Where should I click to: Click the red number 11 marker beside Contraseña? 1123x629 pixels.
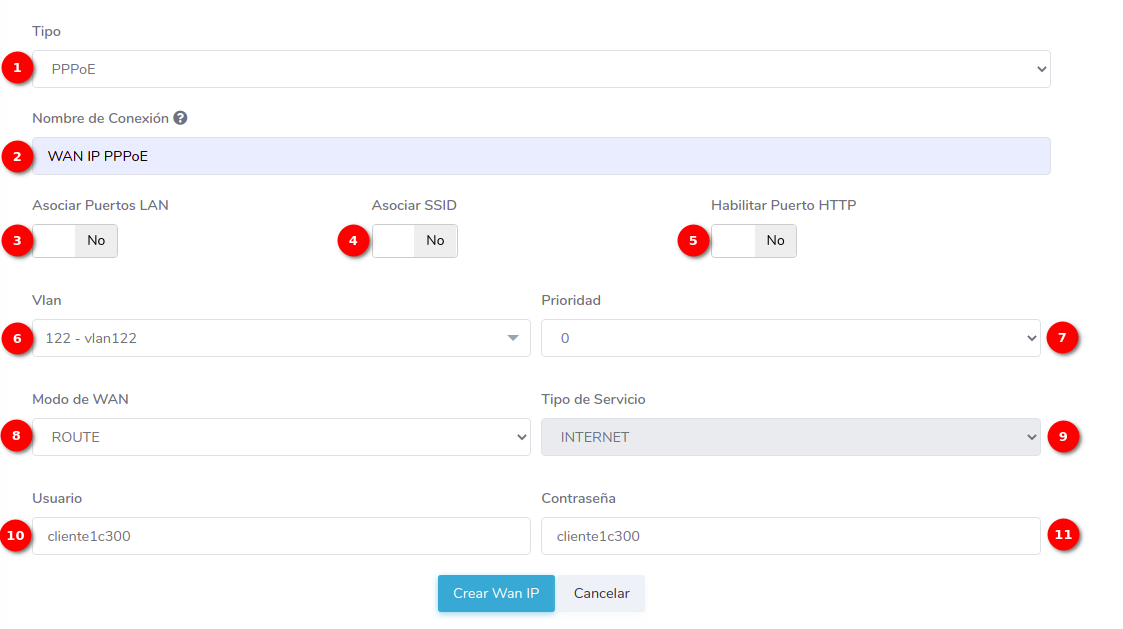1062,536
